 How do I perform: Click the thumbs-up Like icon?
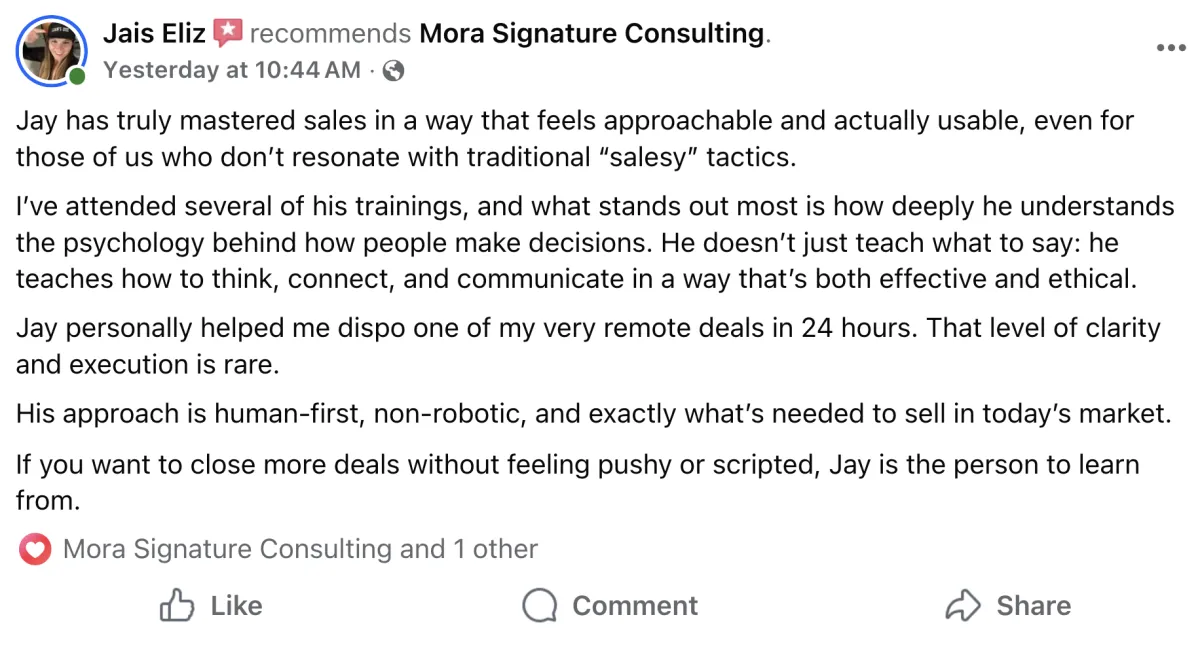[177, 605]
